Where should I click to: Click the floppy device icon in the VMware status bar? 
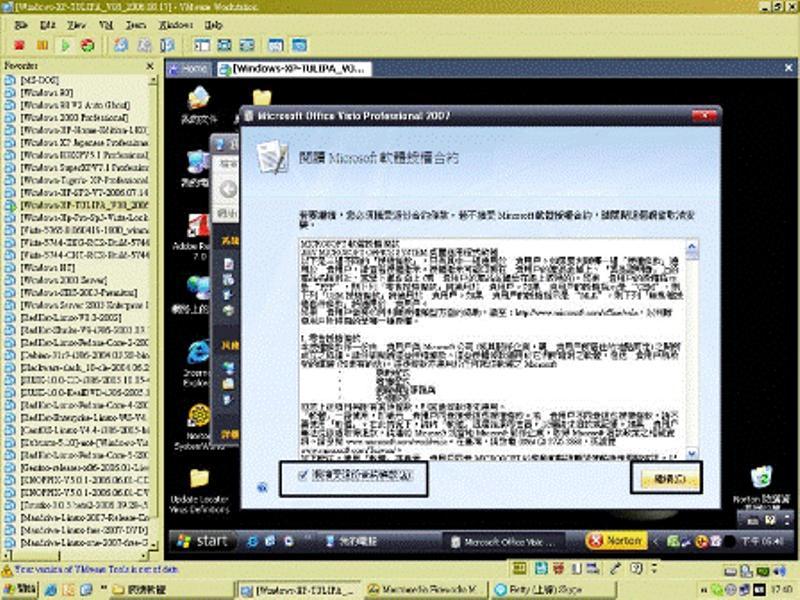pyautogui.click(x=541, y=569)
